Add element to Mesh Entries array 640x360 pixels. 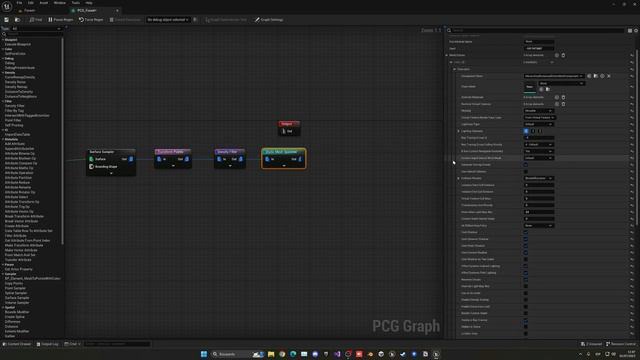point(557,55)
